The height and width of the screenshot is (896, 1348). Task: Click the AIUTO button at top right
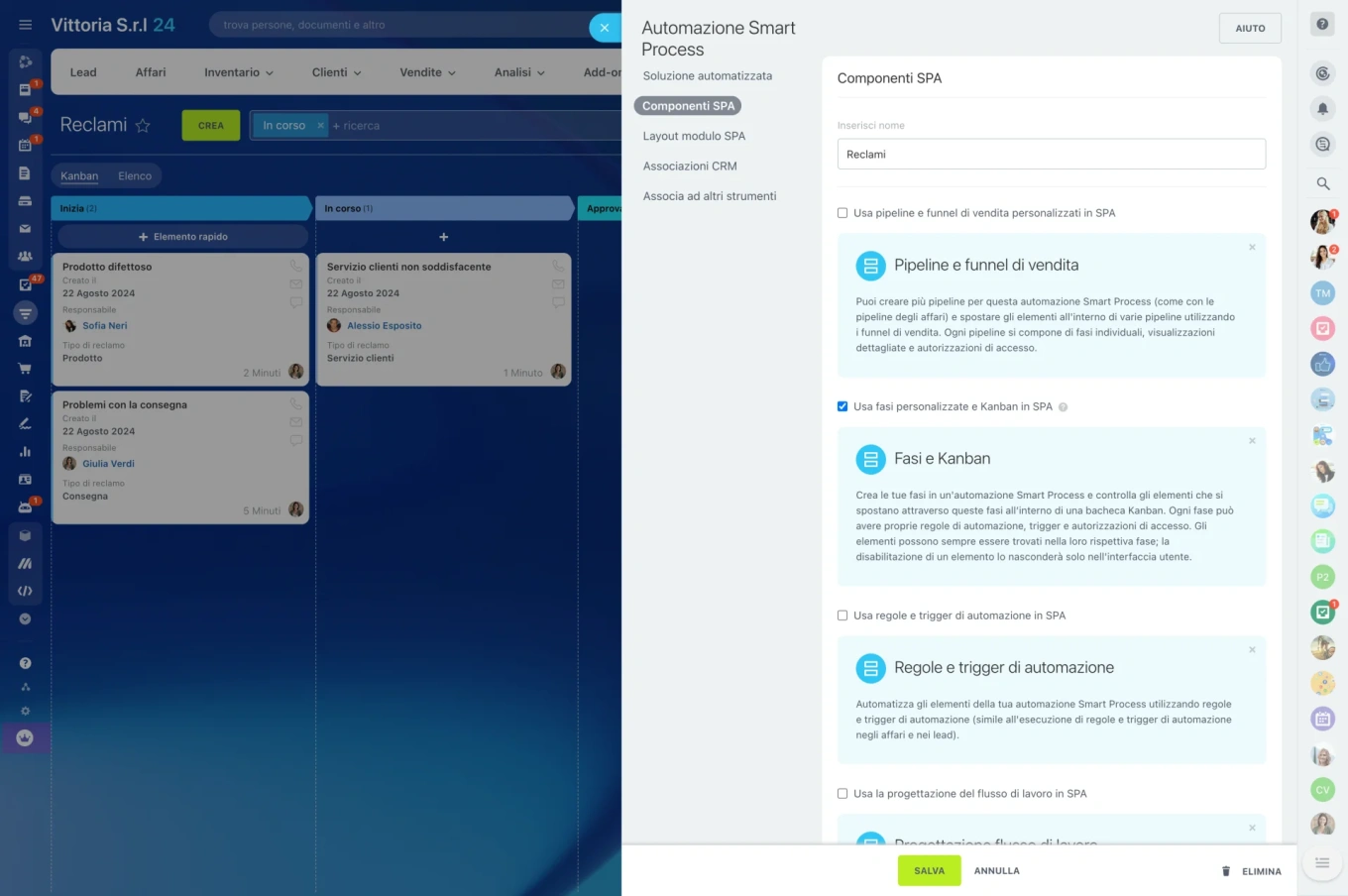[1250, 28]
